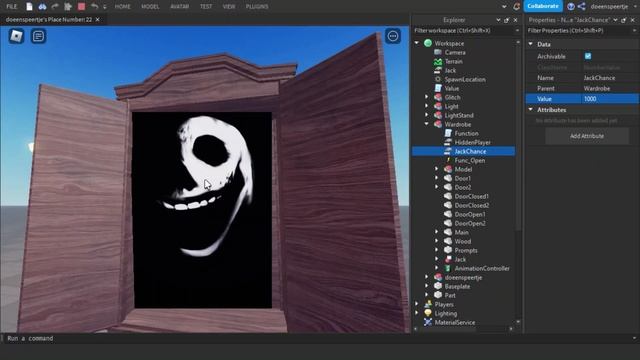Viewport: 640px width, 360px height.
Task: Collapse the Attributes section
Action: (x=531, y=110)
